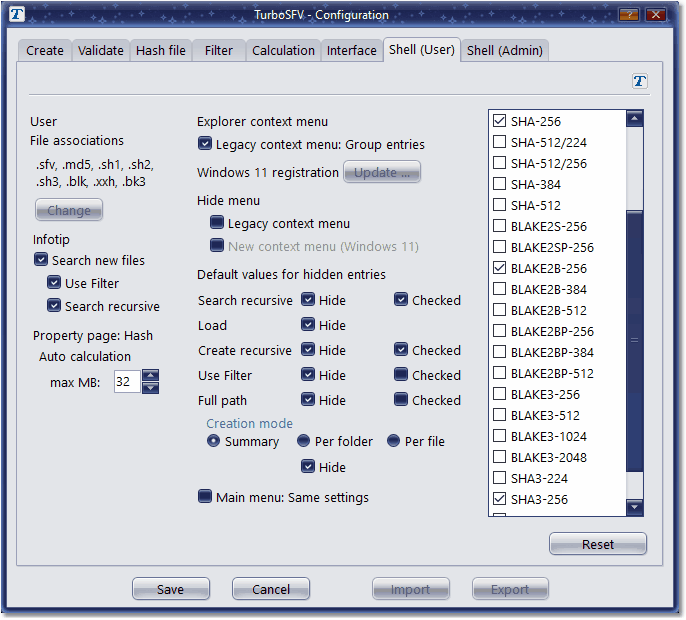Screen dimensions: 686x620
Task: Check BLAKE2S-256 in hash list
Action: tap(499, 225)
